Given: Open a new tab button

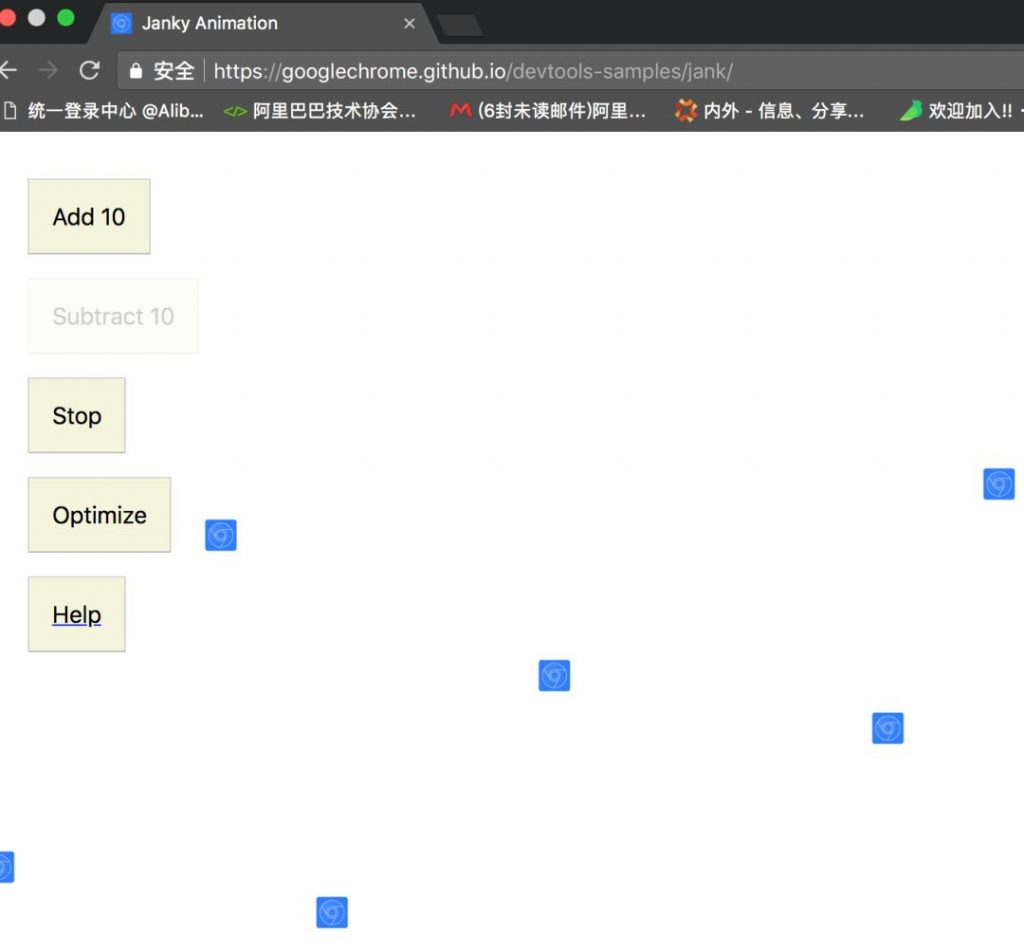Looking at the screenshot, I should coord(460,25).
